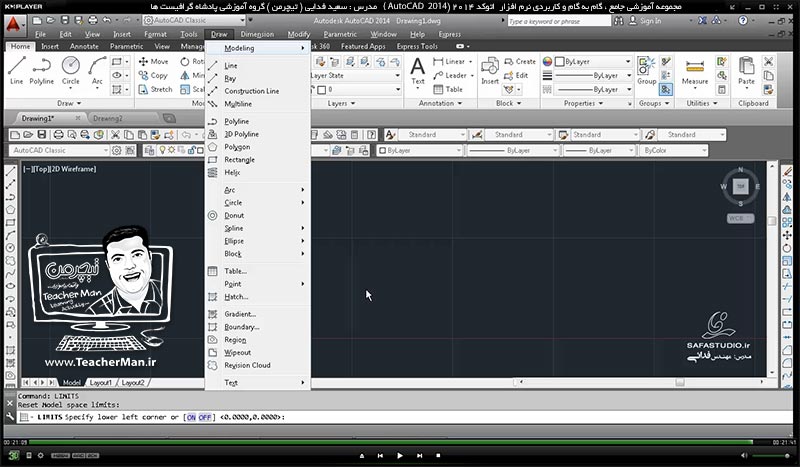Screen dimensions: 800x467
Task: Open the Featured Apps ribbon tab
Action: [363, 46]
